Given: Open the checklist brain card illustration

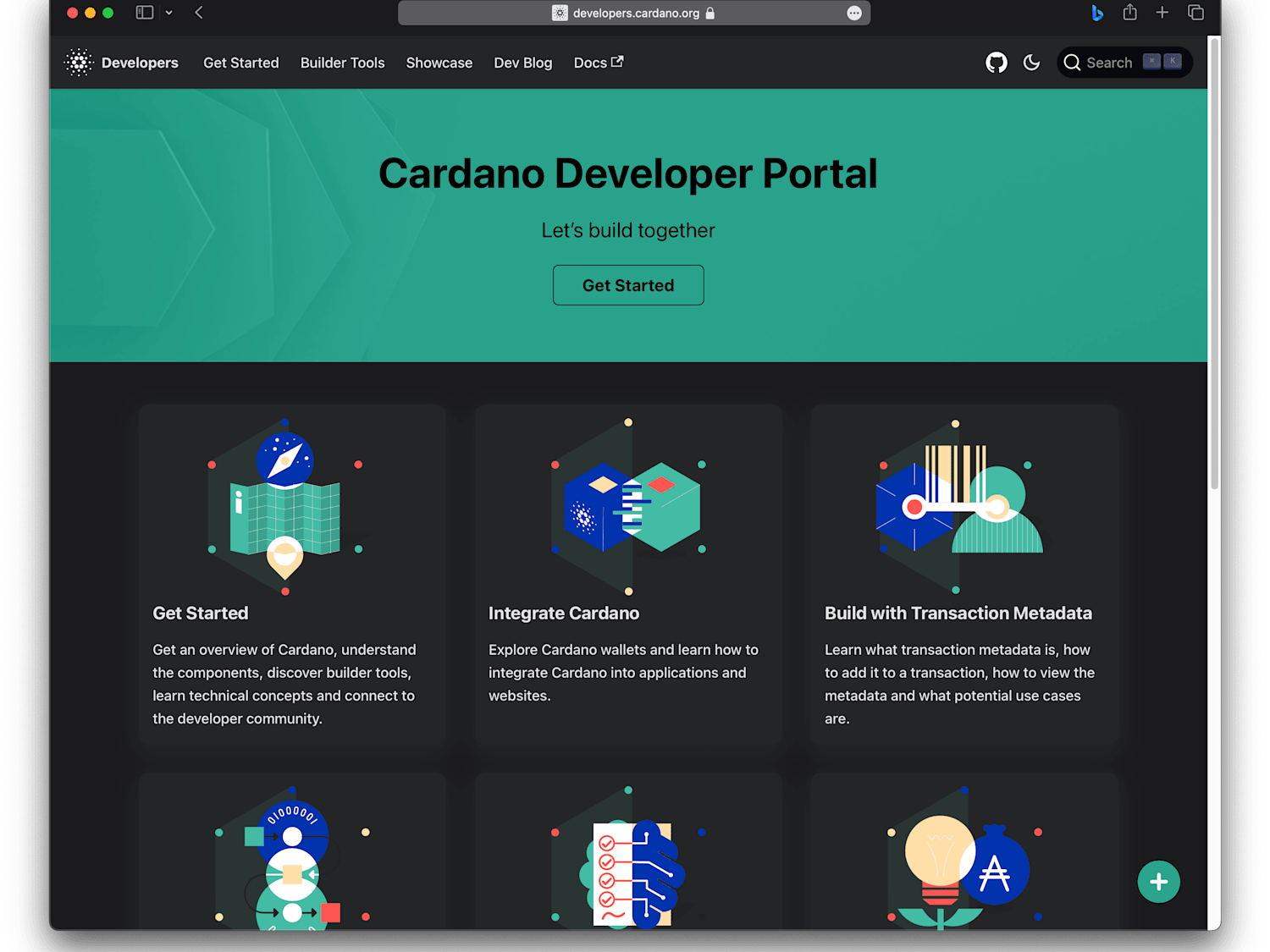Looking at the screenshot, I should tap(628, 859).
